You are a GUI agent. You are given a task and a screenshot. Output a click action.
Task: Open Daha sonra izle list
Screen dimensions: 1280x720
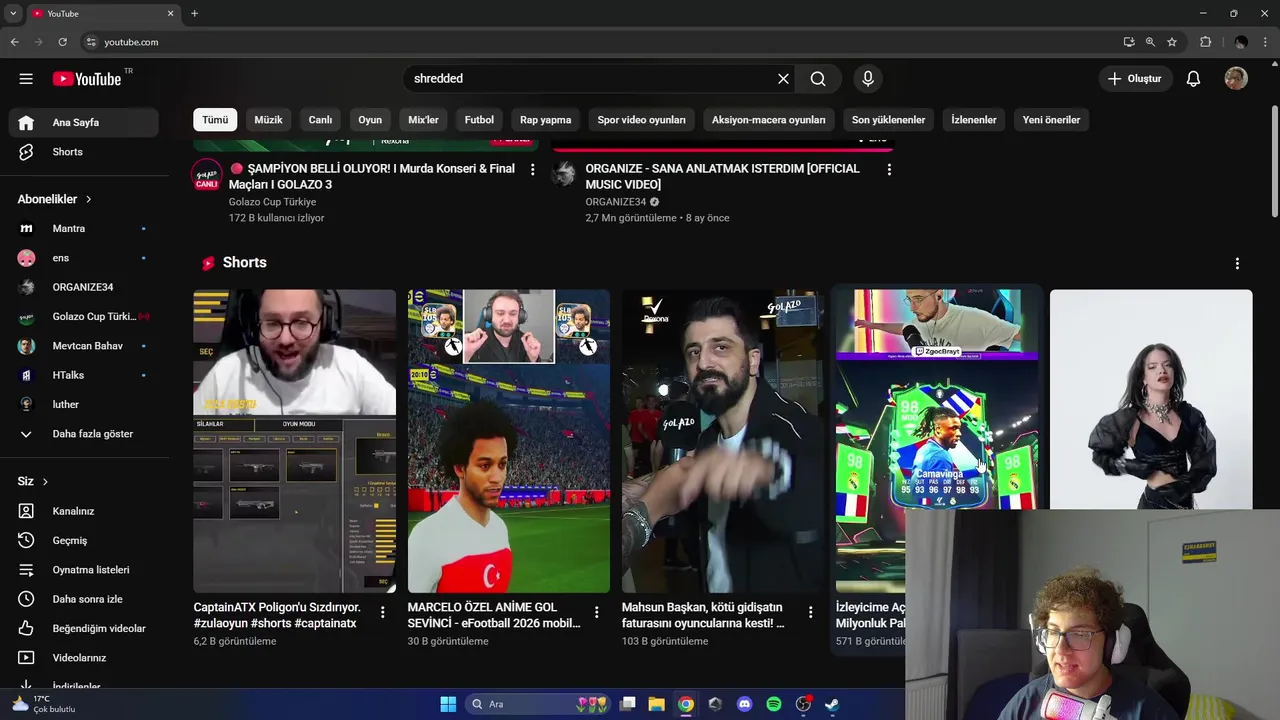click(x=84, y=599)
